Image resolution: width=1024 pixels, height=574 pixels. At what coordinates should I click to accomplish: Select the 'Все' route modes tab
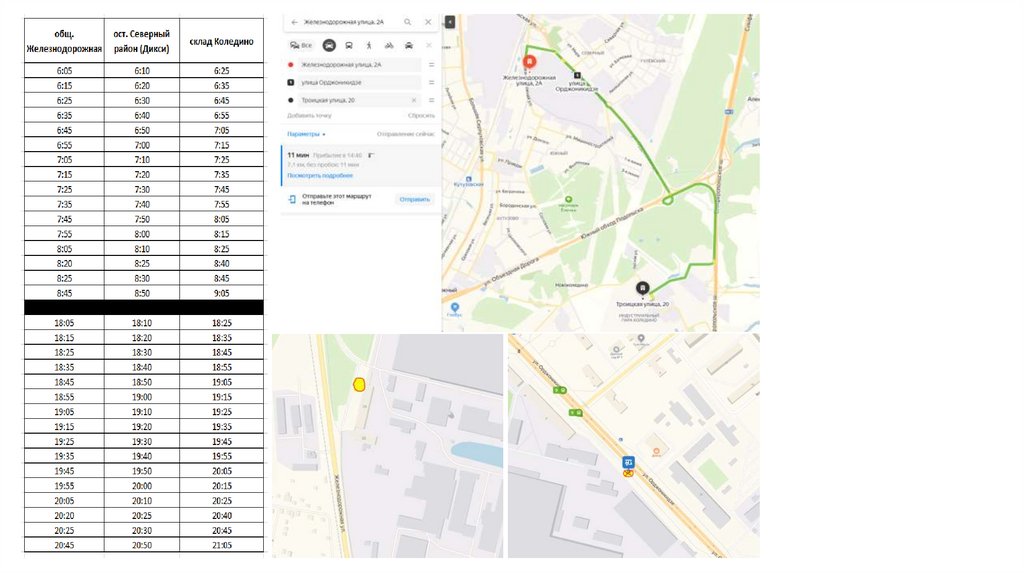(x=301, y=45)
